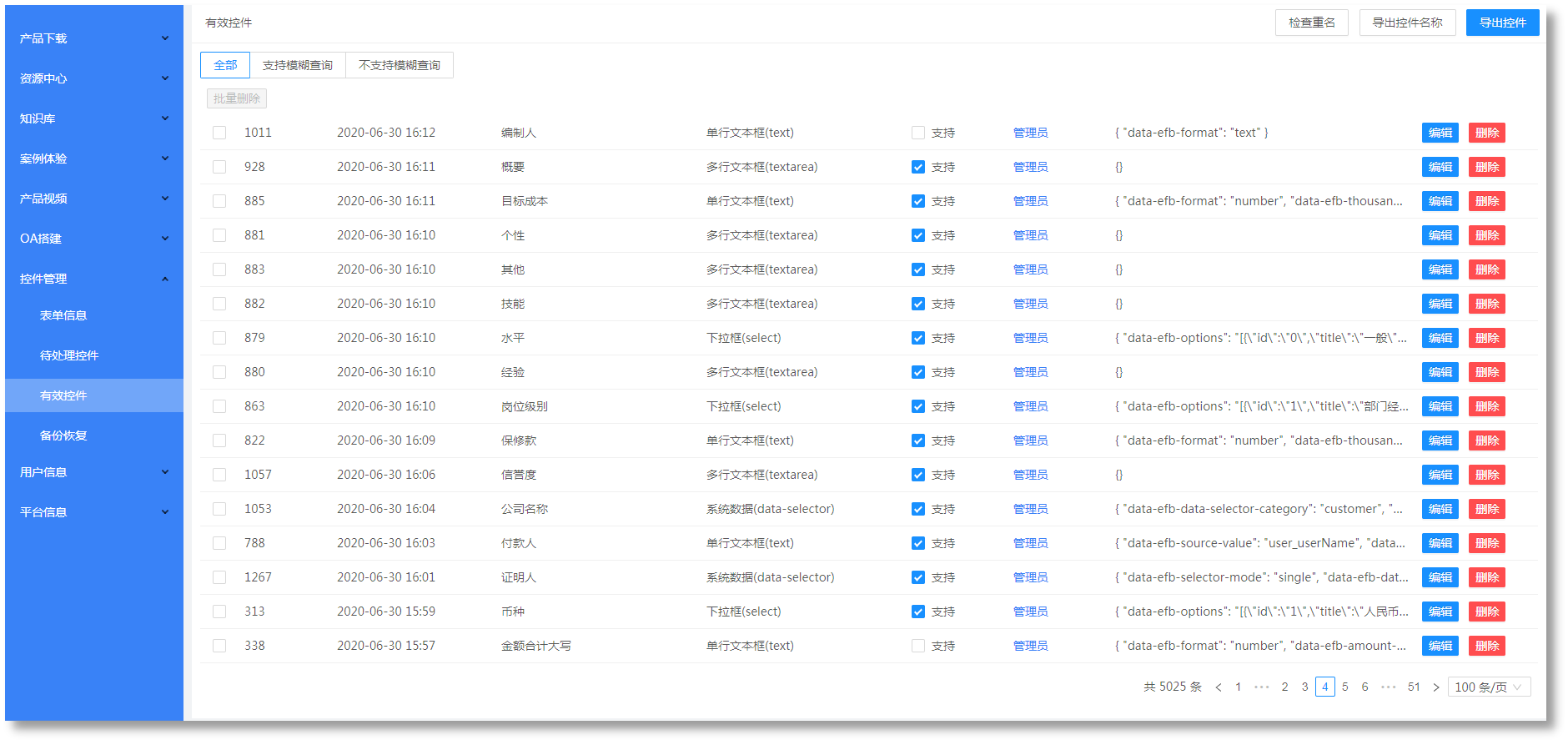
Task: Go to page 5
Action: pyautogui.click(x=1345, y=687)
